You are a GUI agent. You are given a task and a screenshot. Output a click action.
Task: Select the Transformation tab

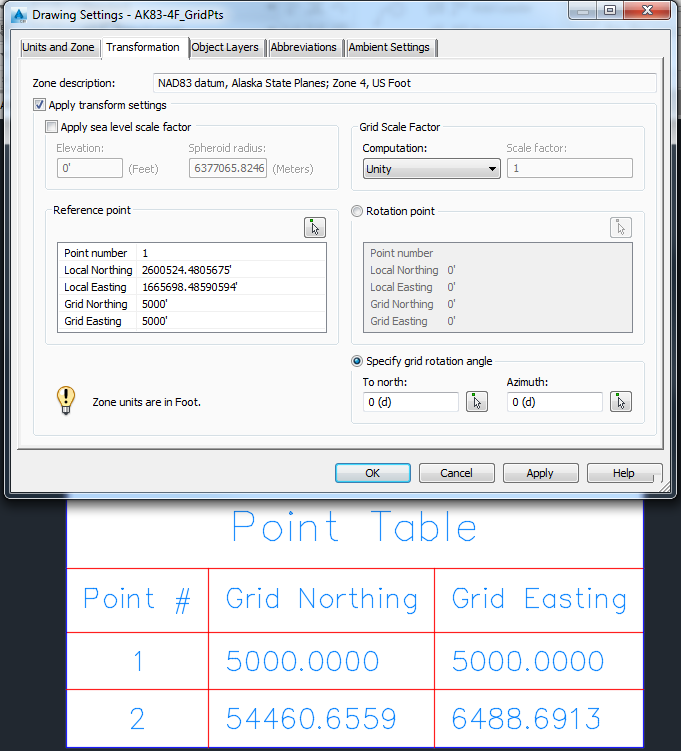[143, 47]
